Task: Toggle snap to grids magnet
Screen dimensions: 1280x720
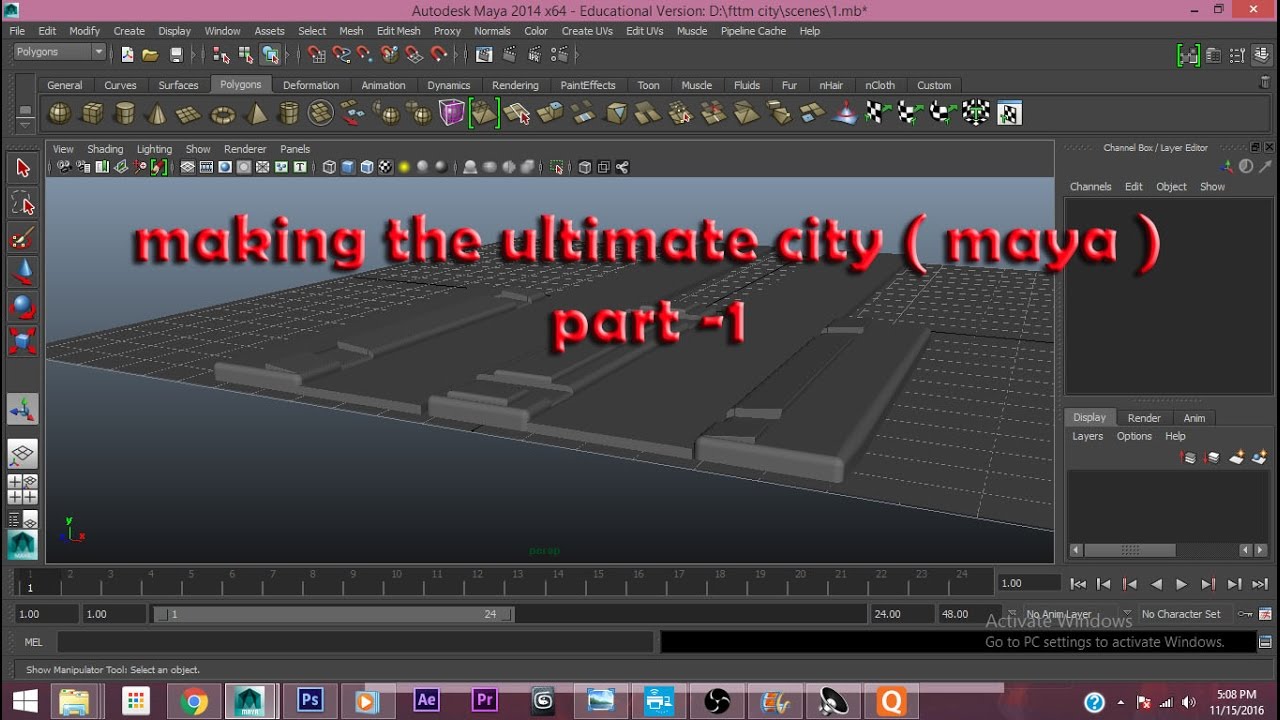Action: (x=317, y=55)
